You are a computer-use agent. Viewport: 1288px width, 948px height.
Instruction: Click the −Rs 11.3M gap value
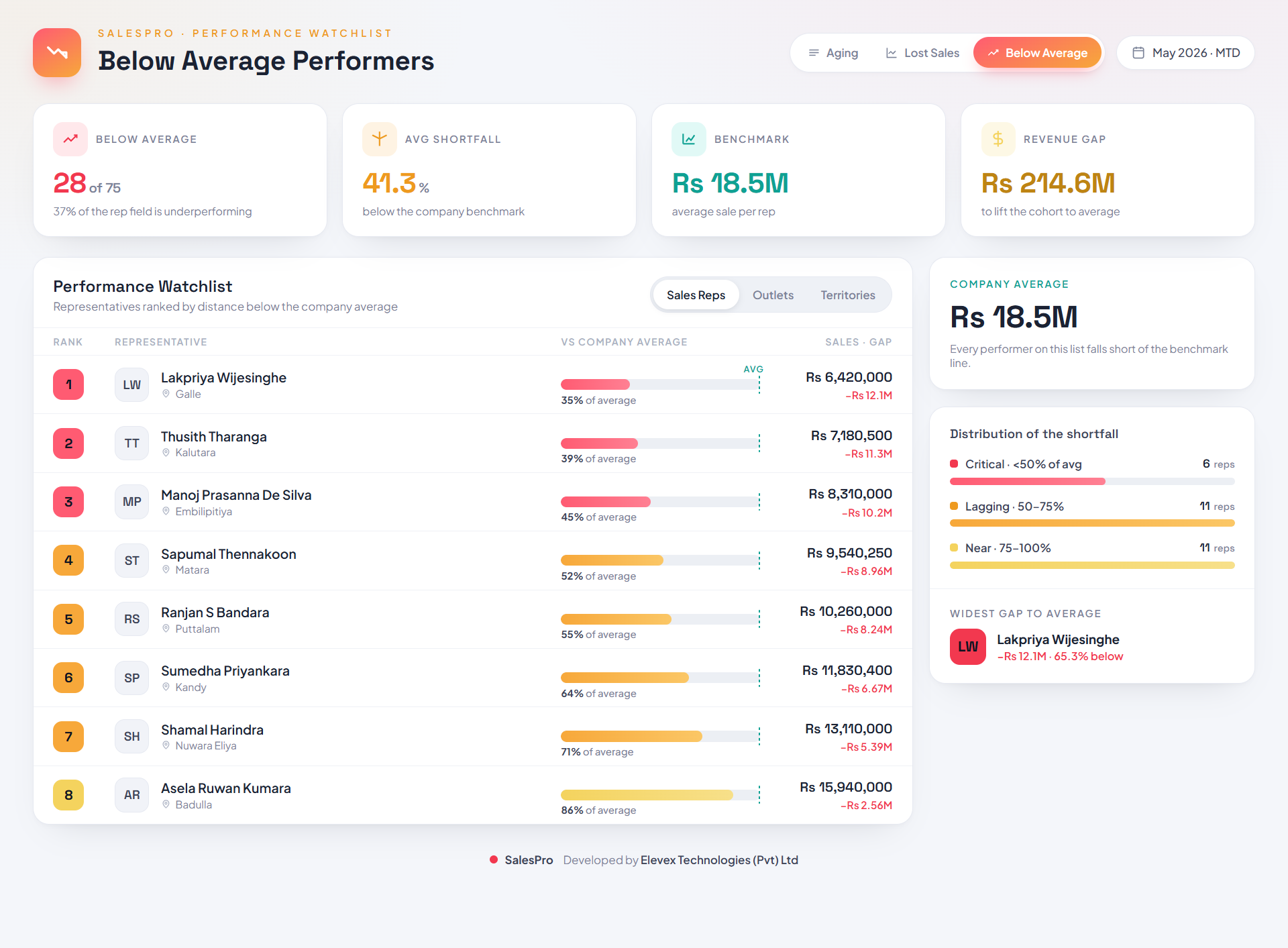[x=868, y=454]
